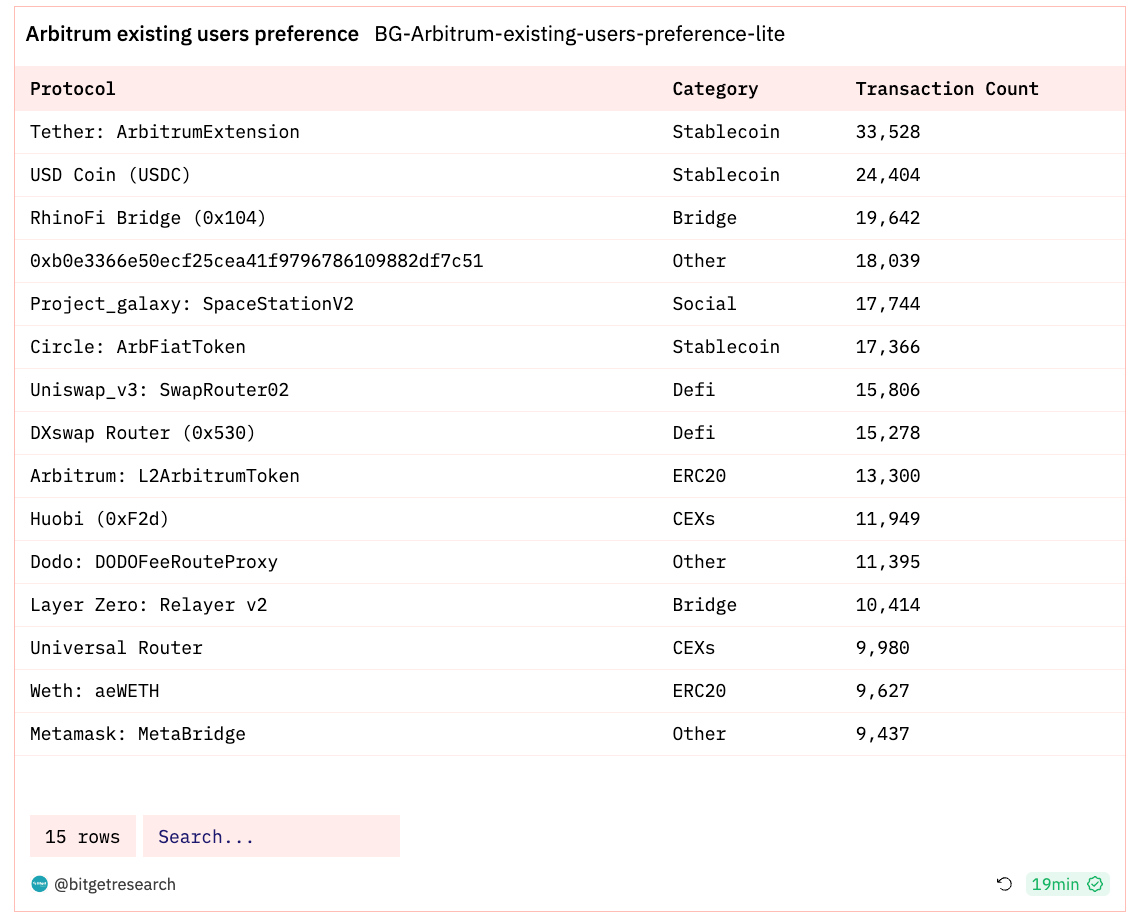
Task: Sort by the Protocol column header
Action: pos(73,89)
